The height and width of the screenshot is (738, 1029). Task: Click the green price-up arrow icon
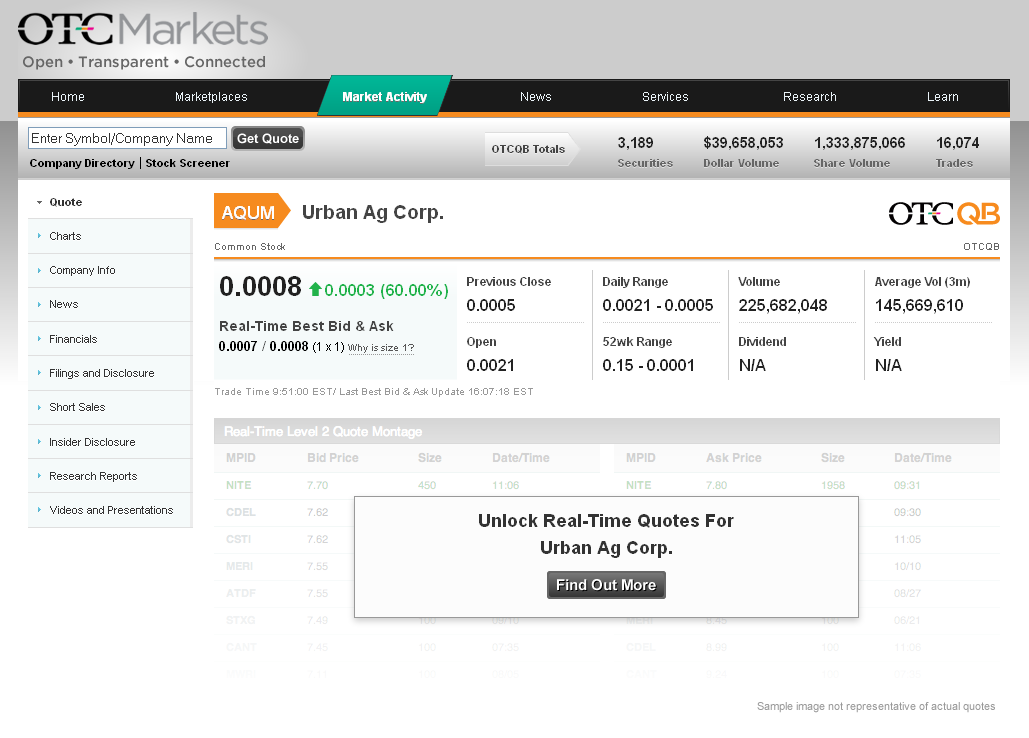point(315,289)
